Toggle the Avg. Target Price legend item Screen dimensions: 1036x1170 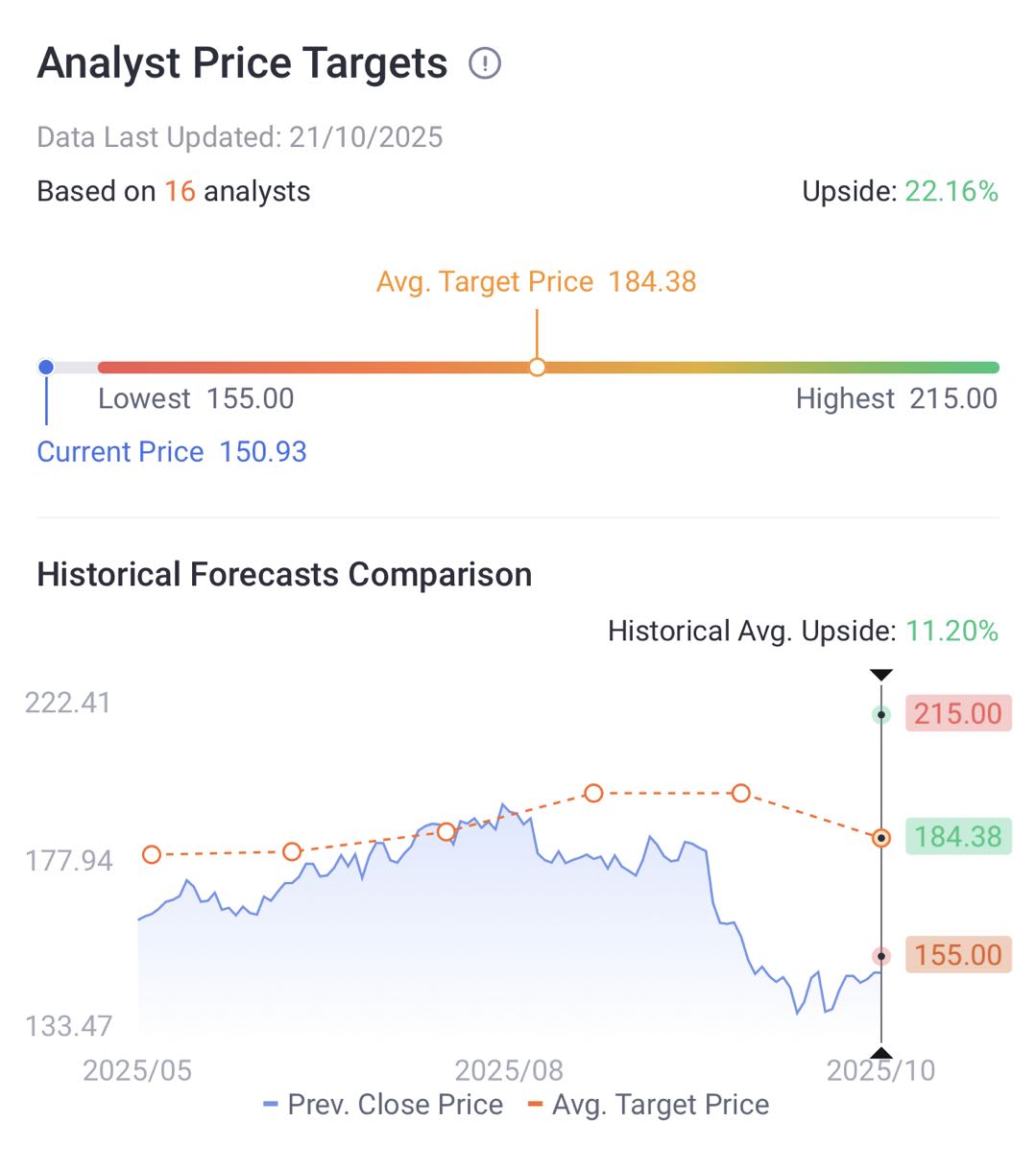pos(649,1105)
